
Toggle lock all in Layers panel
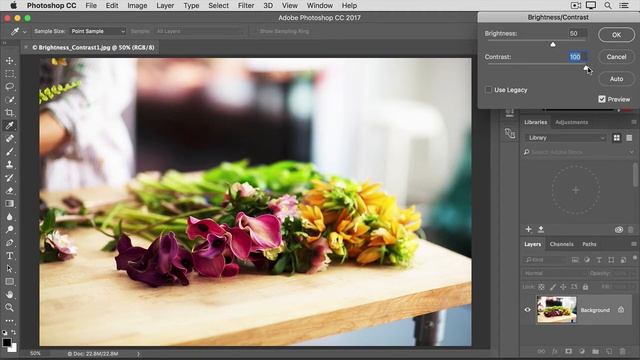[x=585, y=287]
